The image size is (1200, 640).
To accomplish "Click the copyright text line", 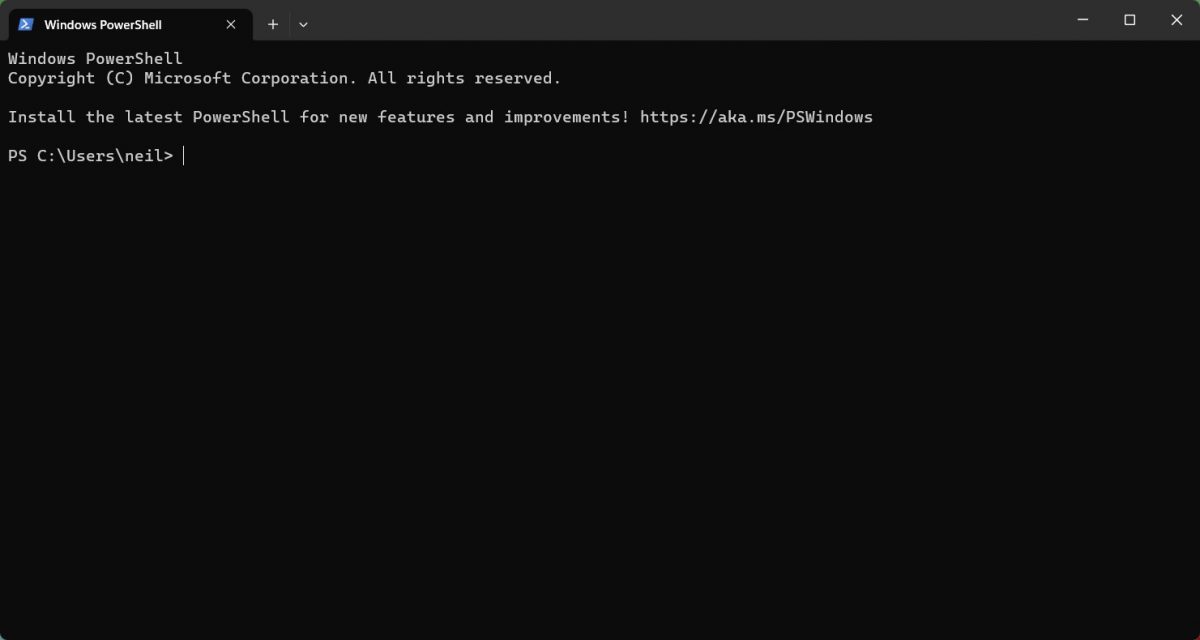I will (x=283, y=78).
